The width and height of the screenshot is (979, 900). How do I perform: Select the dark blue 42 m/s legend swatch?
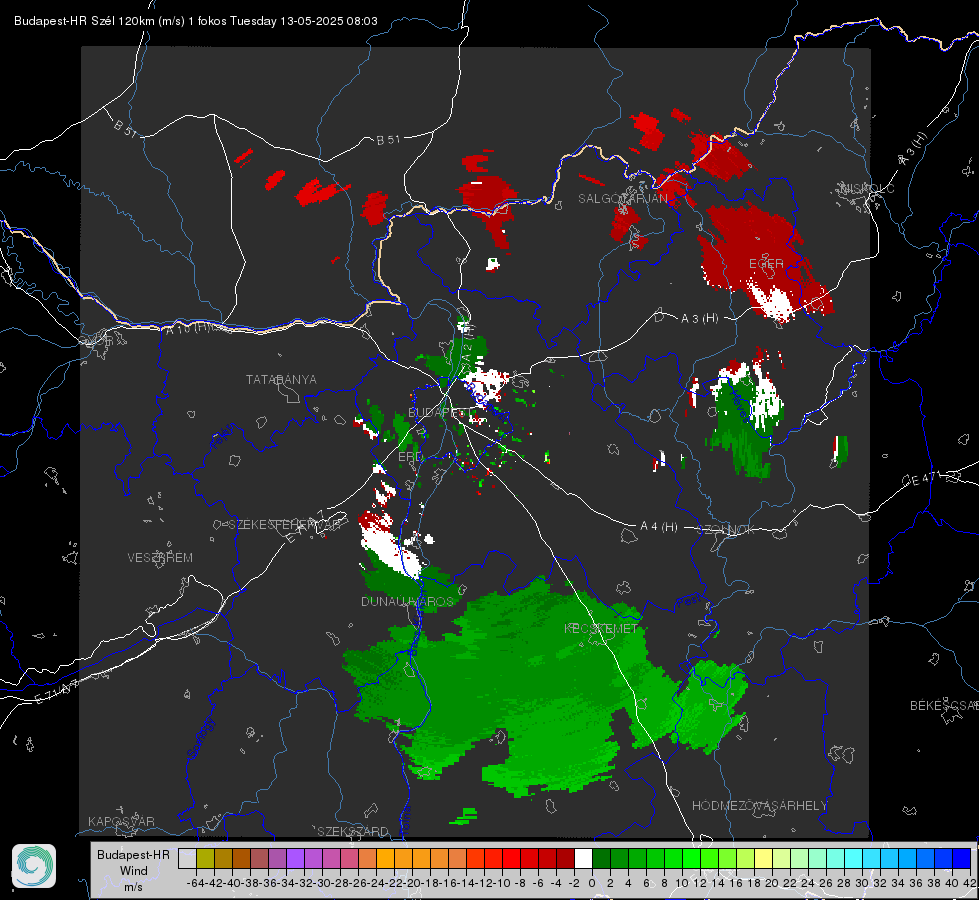962,858
